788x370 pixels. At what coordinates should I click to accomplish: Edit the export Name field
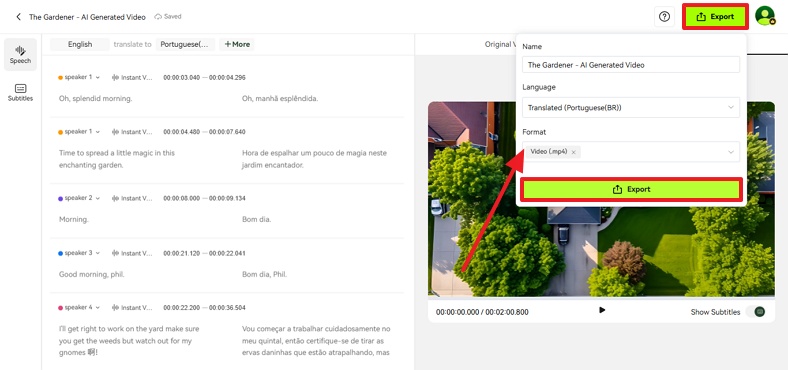click(x=631, y=65)
